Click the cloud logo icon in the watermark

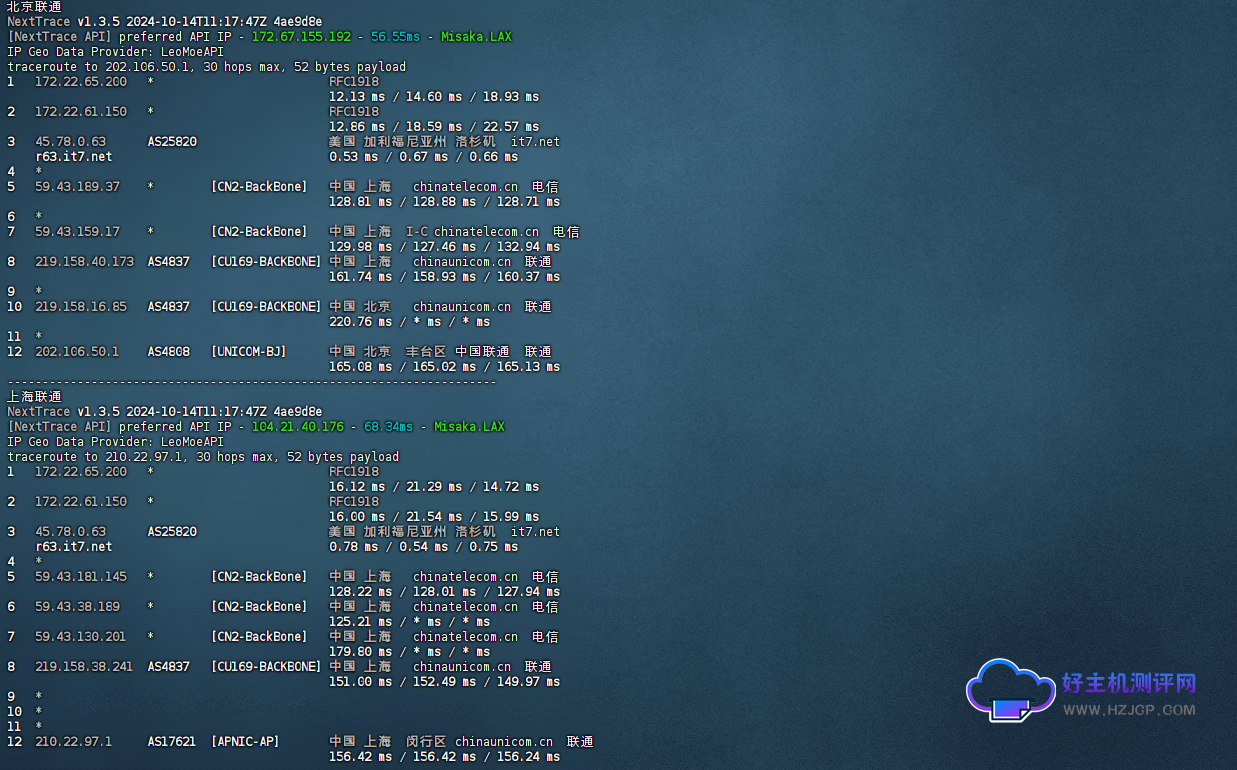[1010, 690]
